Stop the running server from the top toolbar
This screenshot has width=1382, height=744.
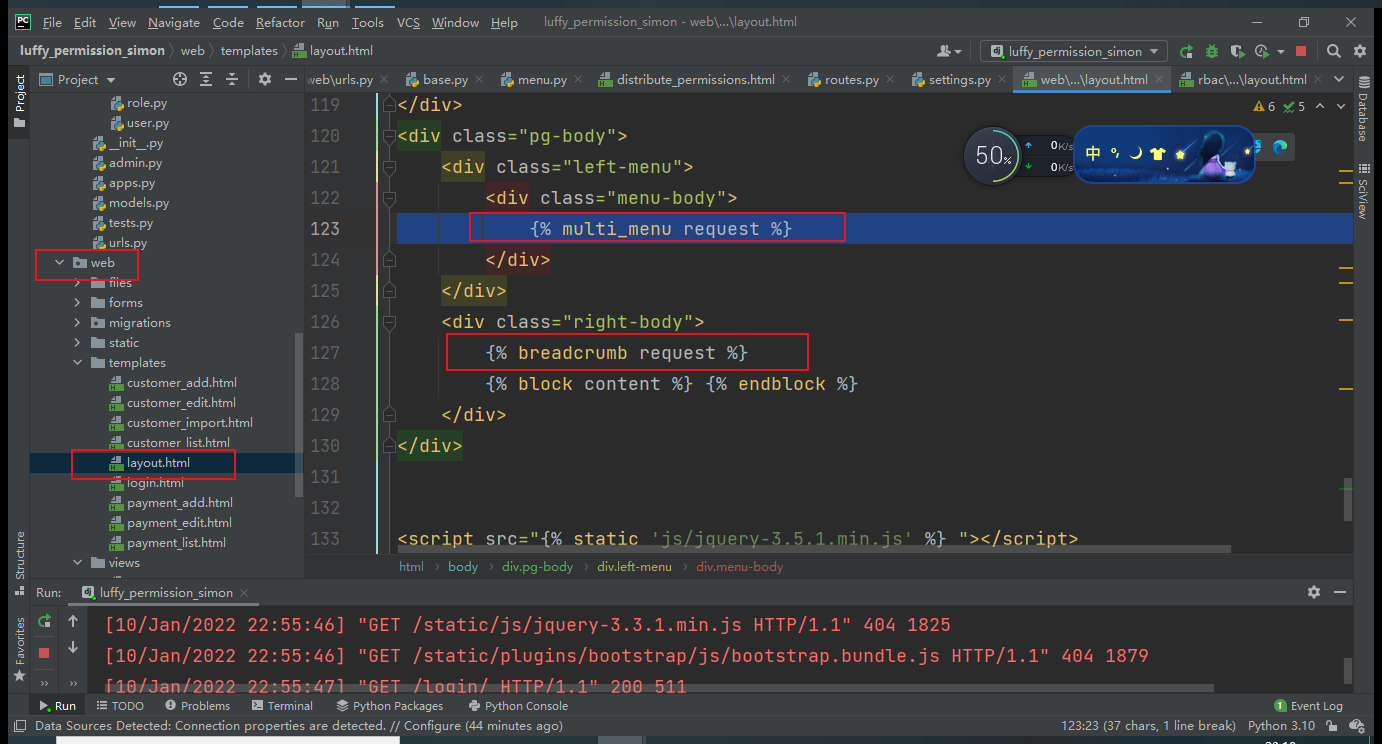click(1301, 51)
